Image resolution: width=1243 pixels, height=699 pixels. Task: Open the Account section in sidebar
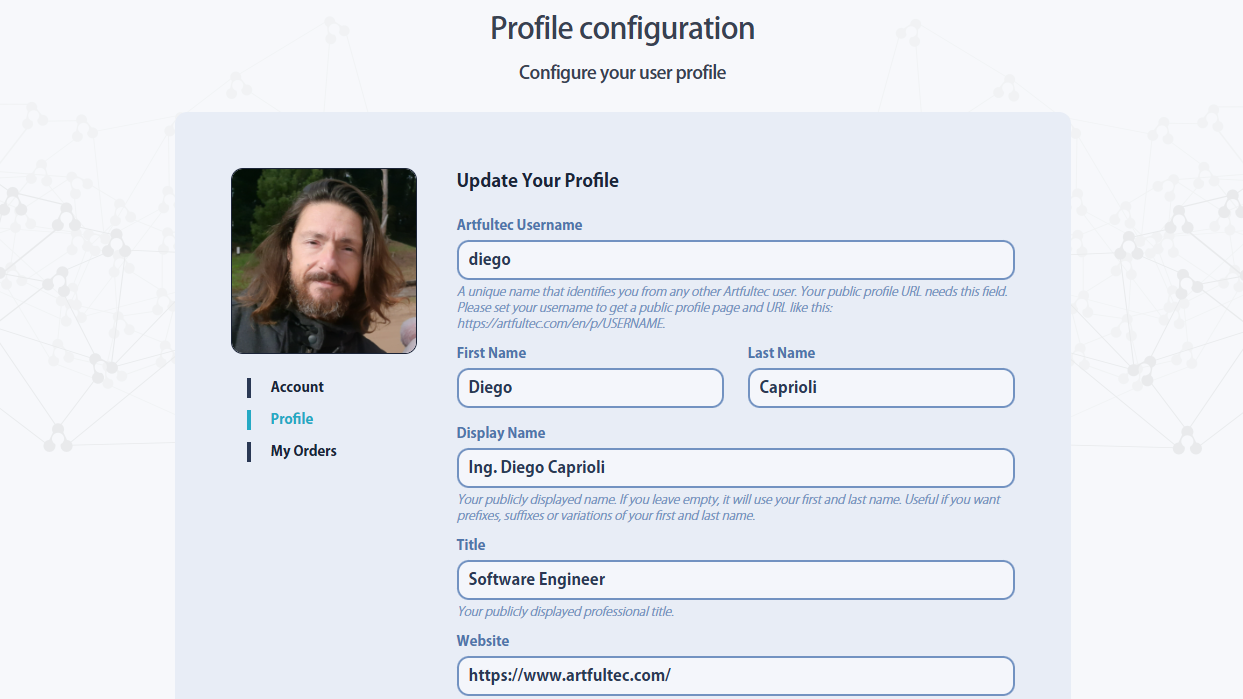[x=297, y=387]
